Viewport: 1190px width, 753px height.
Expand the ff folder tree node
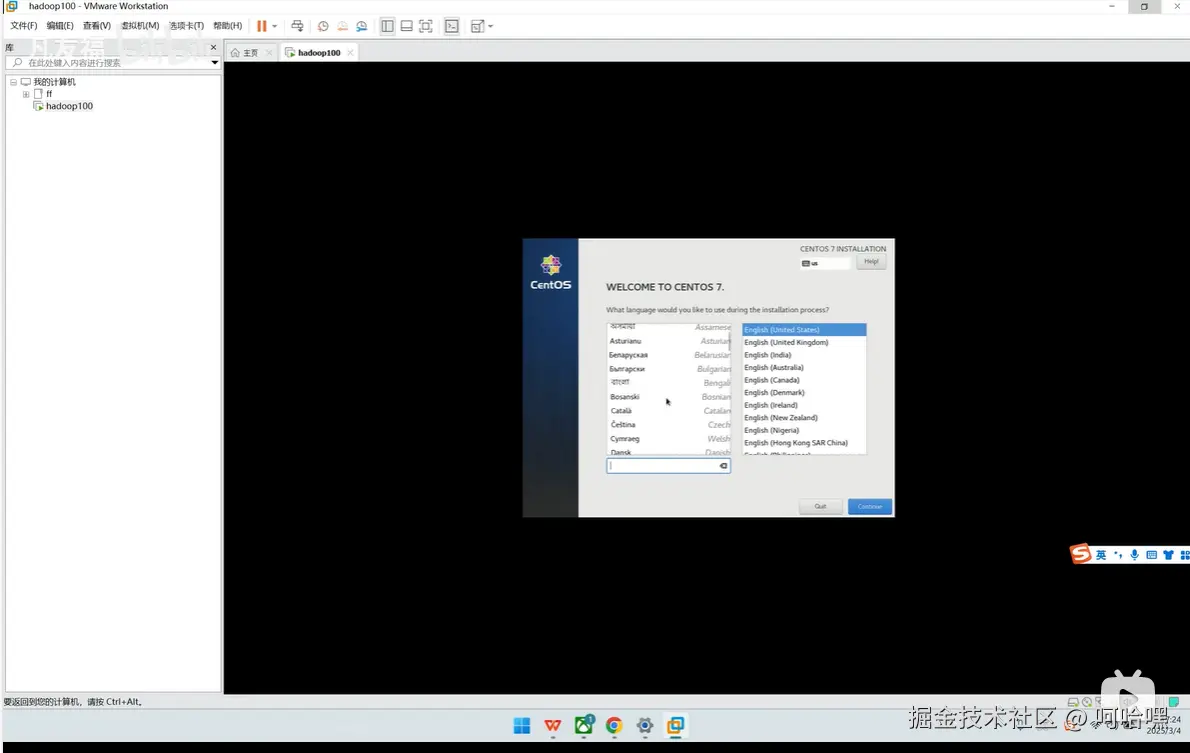tap(26, 94)
